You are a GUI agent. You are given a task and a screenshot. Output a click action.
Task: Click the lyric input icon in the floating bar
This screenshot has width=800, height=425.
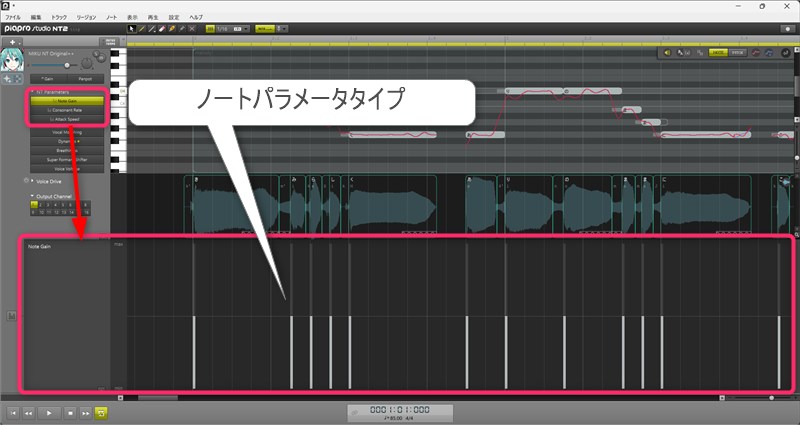pyautogui.click(x=684, y=53)
